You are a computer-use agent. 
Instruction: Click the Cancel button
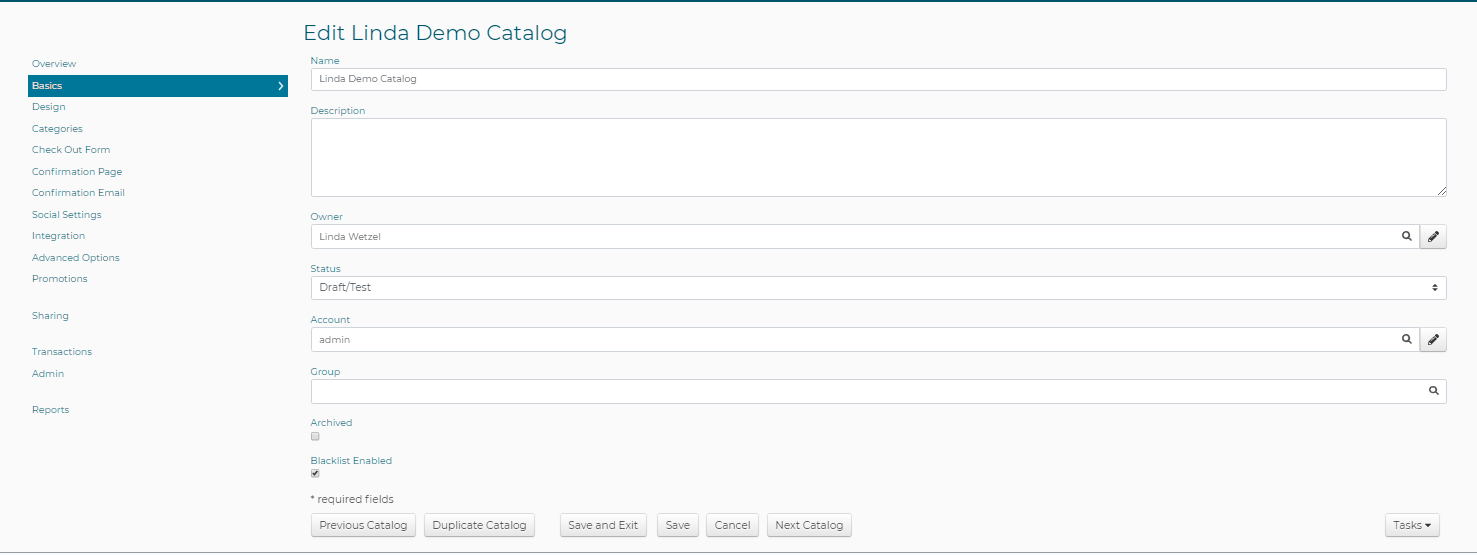tap(732, 525)
